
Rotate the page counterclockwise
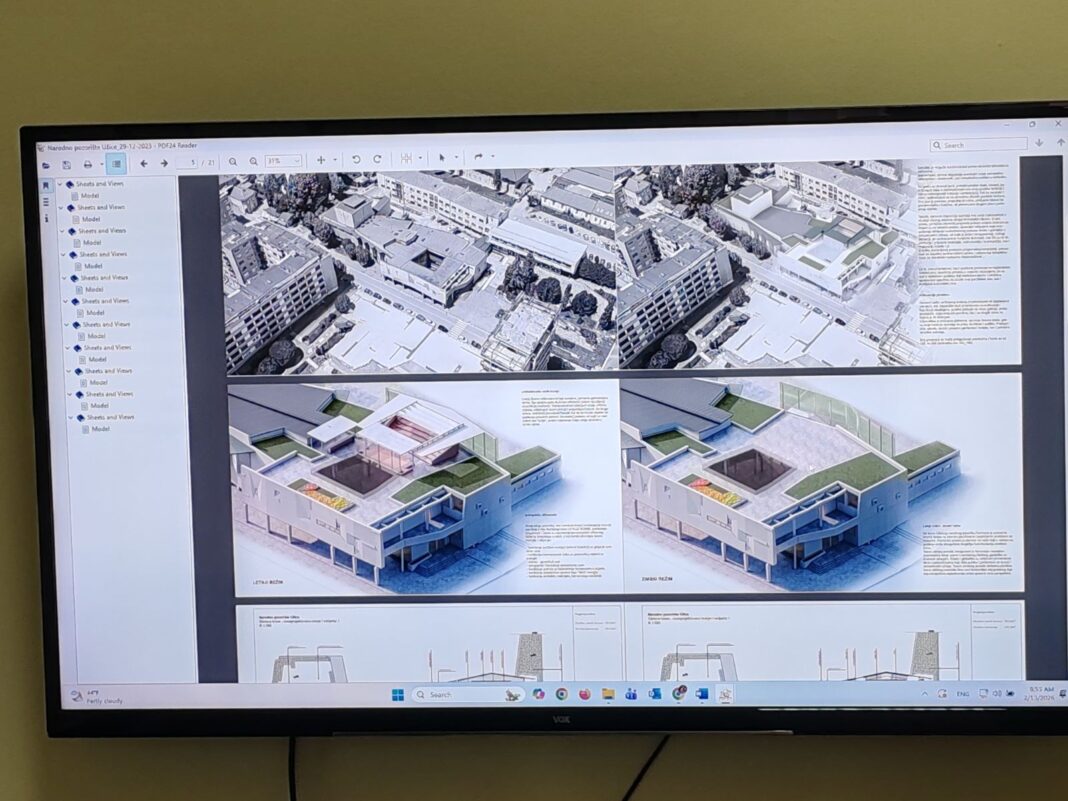coord(356,160)
